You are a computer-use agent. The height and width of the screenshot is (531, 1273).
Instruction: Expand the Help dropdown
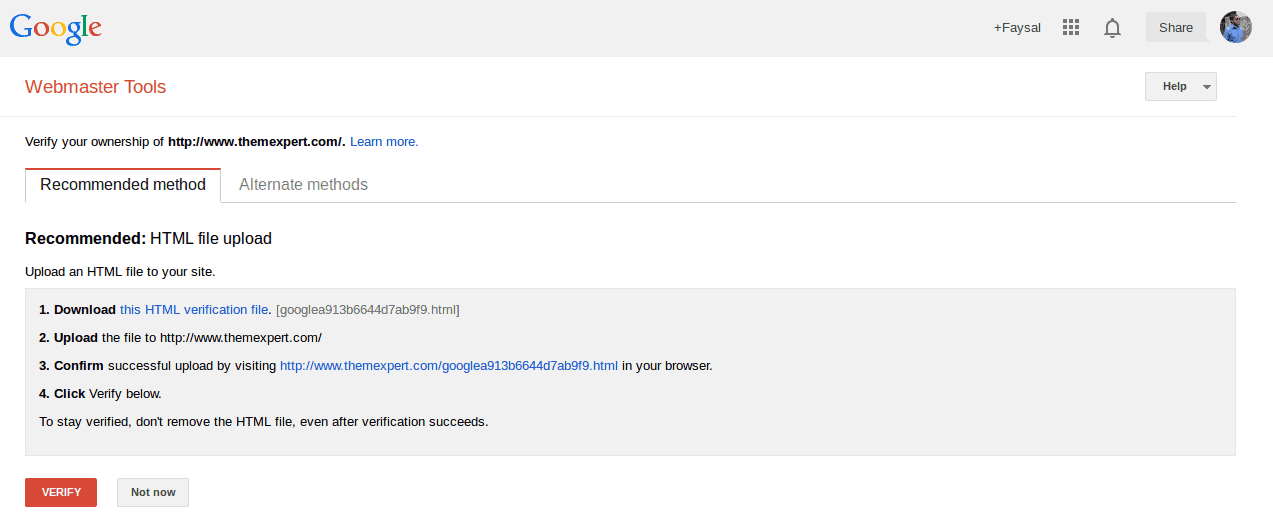coord(1181,87)
